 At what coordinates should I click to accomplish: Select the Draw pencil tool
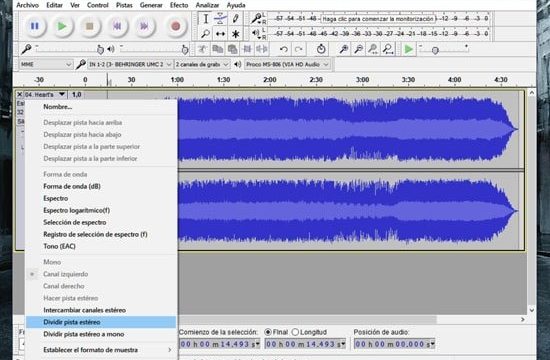coord(235,19)
